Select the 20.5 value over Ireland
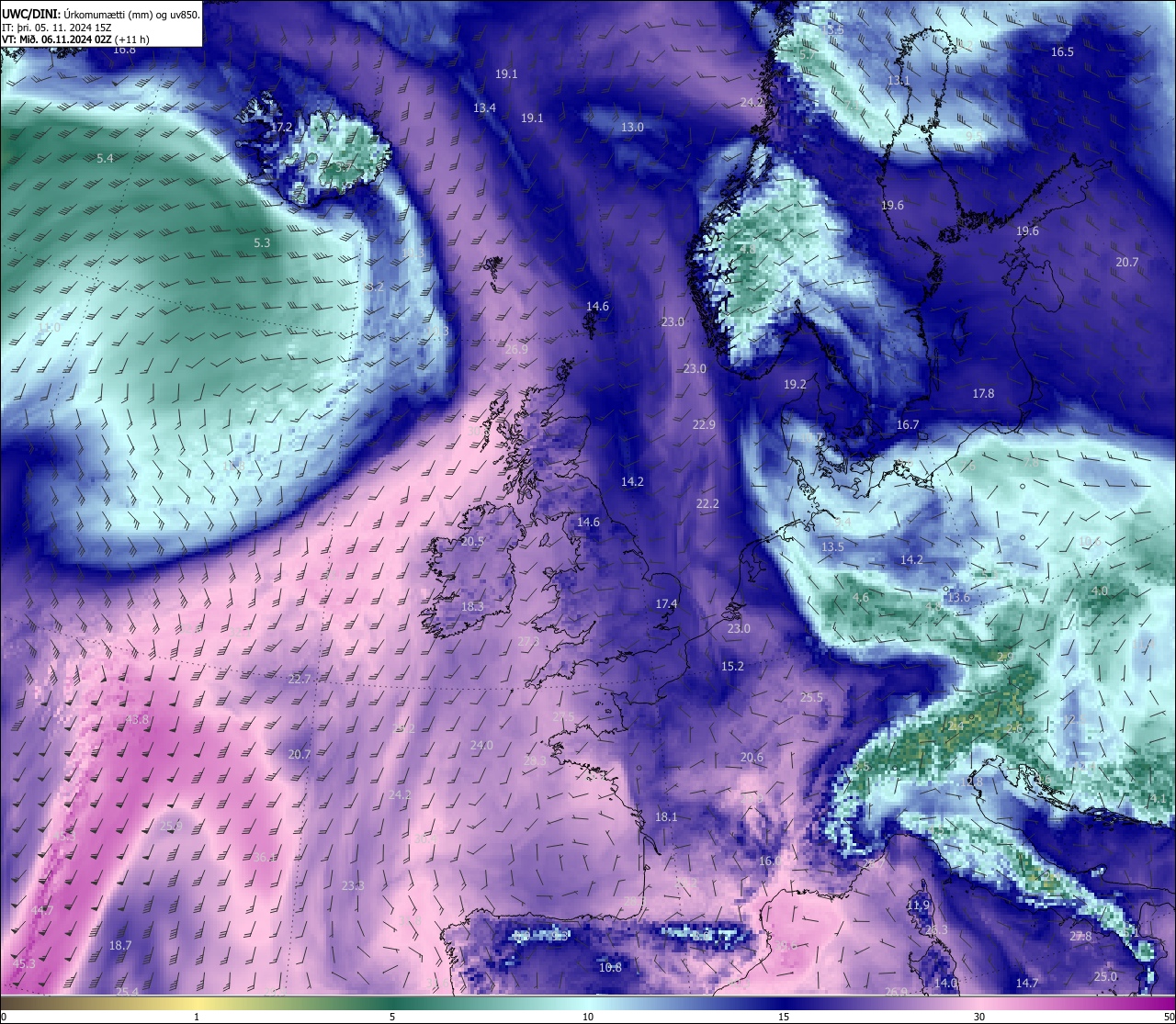 tap(472, 541)
